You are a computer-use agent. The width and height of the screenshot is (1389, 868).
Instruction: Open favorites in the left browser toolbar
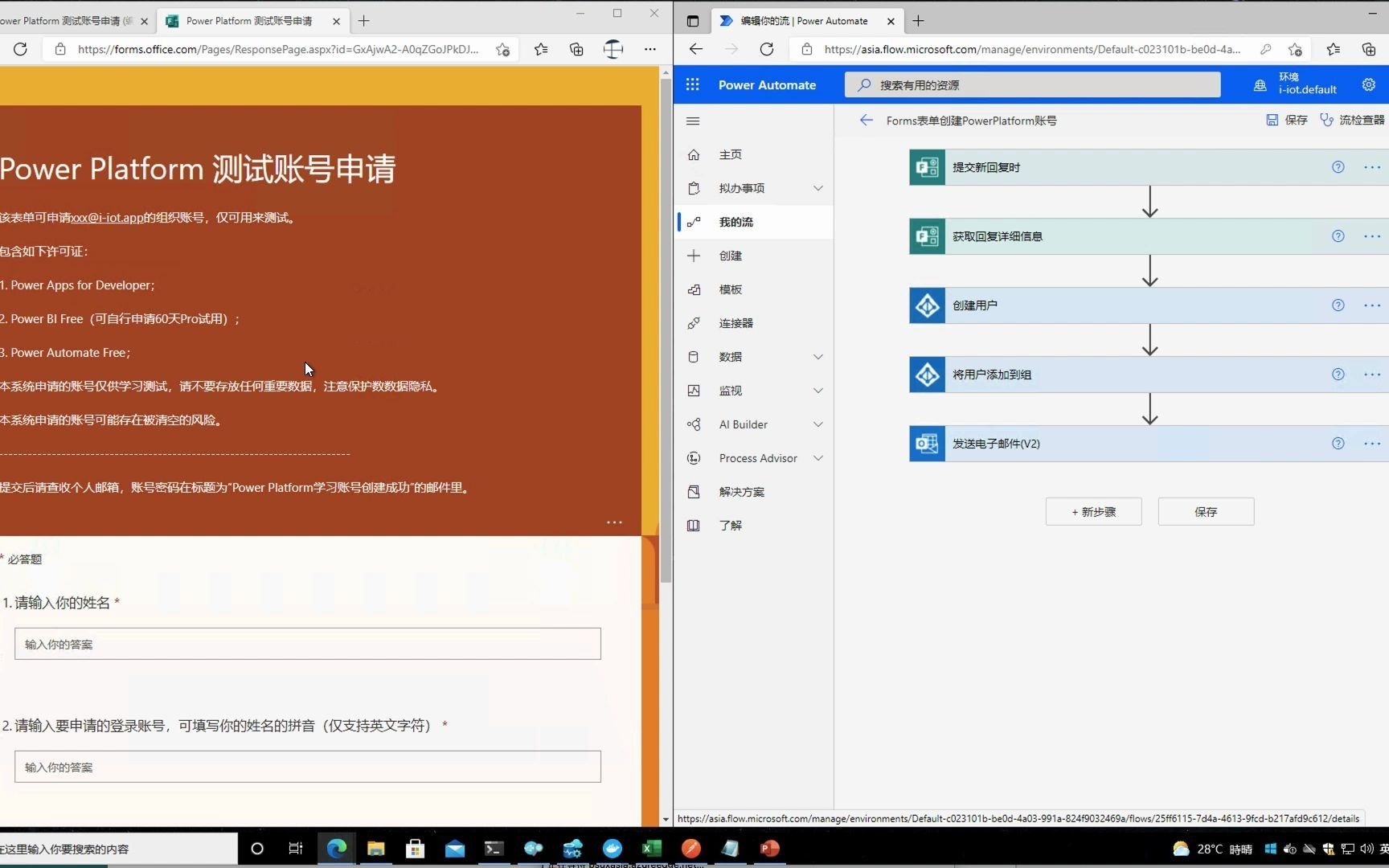(x=541, y=49)
